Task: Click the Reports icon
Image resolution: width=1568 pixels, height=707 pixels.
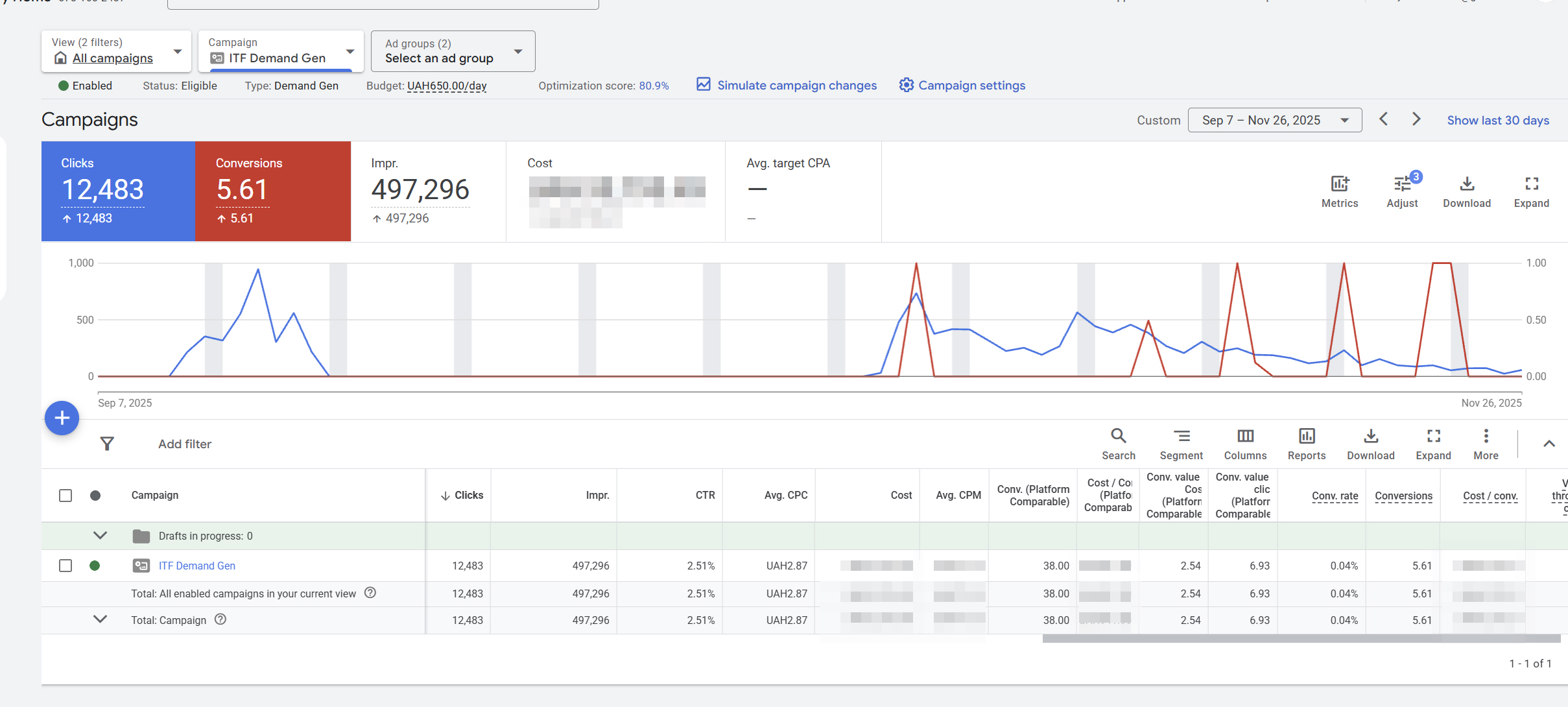Action: tap(1306, 436)
